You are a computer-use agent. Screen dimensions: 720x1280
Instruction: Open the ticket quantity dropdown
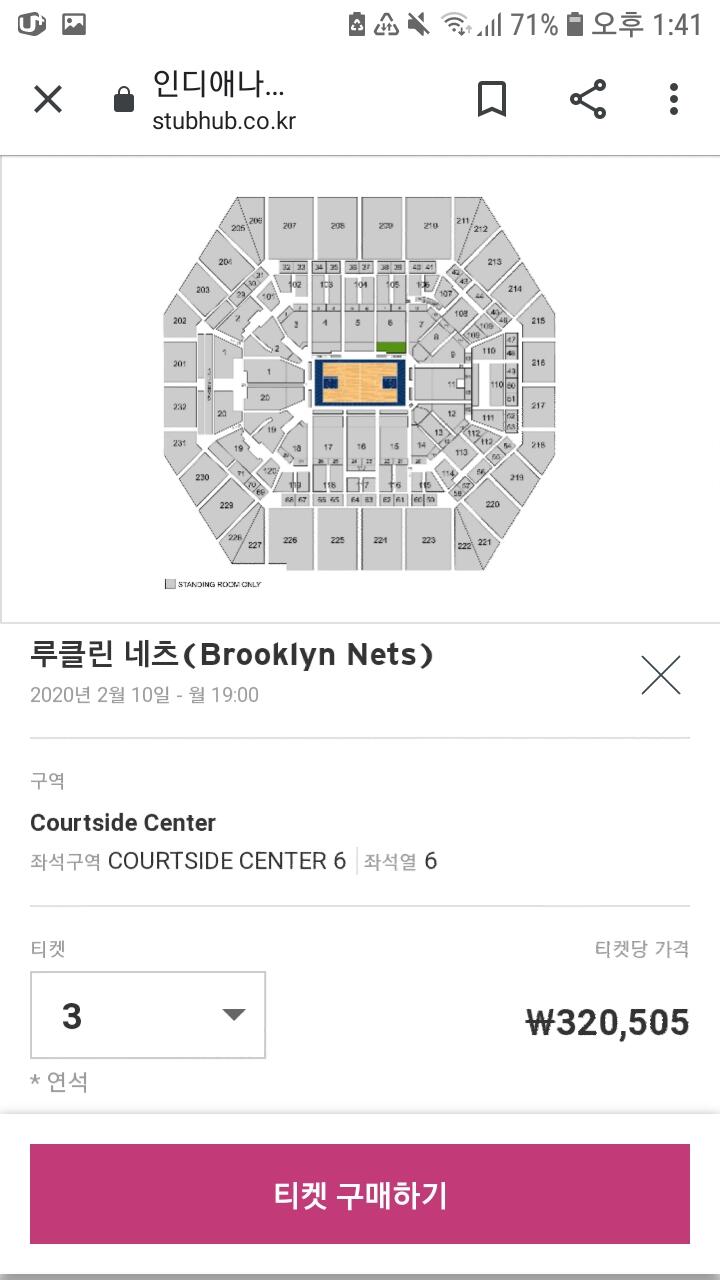point(148,1015)
